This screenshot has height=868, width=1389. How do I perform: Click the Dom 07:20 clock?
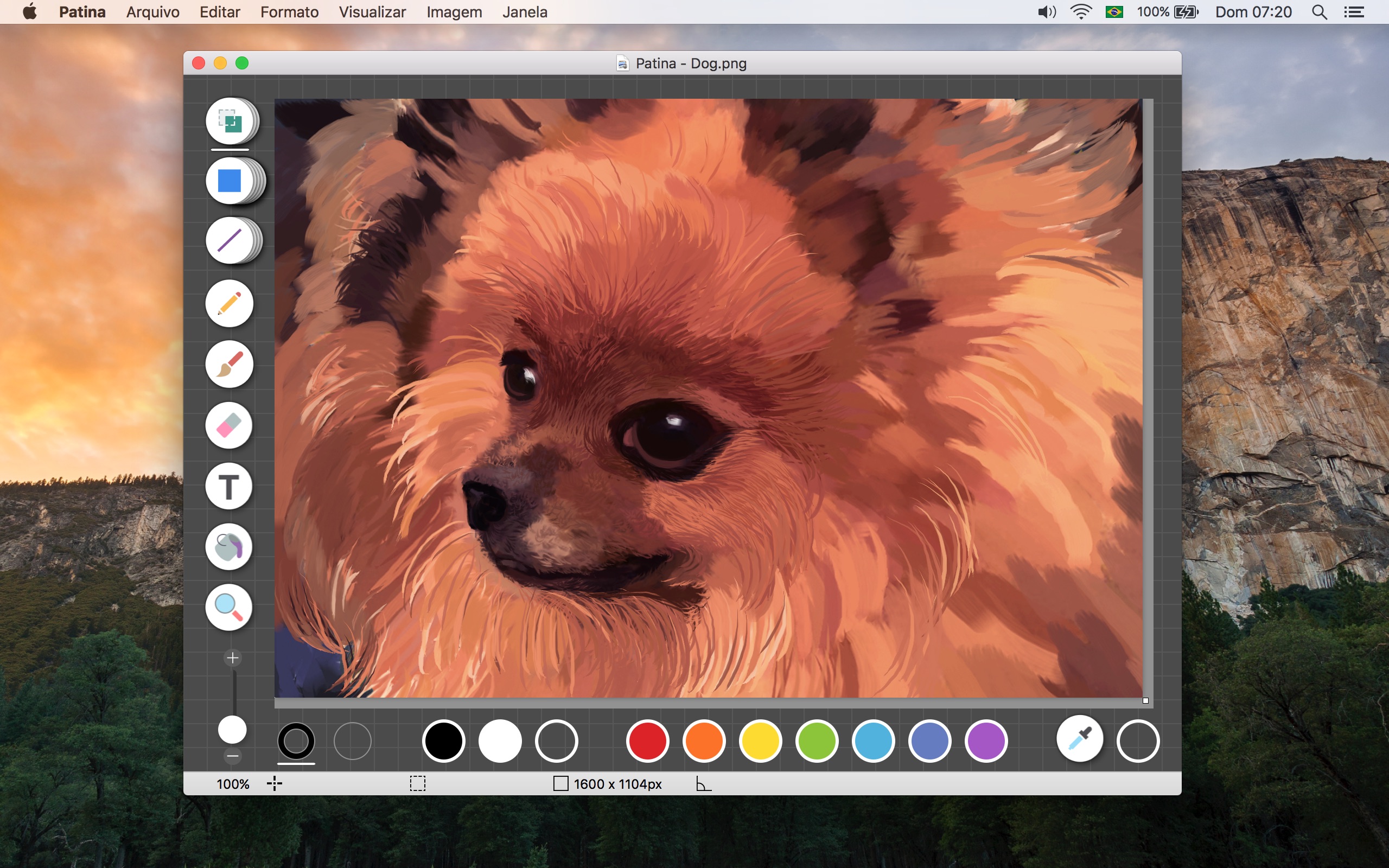(x=1253, y=11)
